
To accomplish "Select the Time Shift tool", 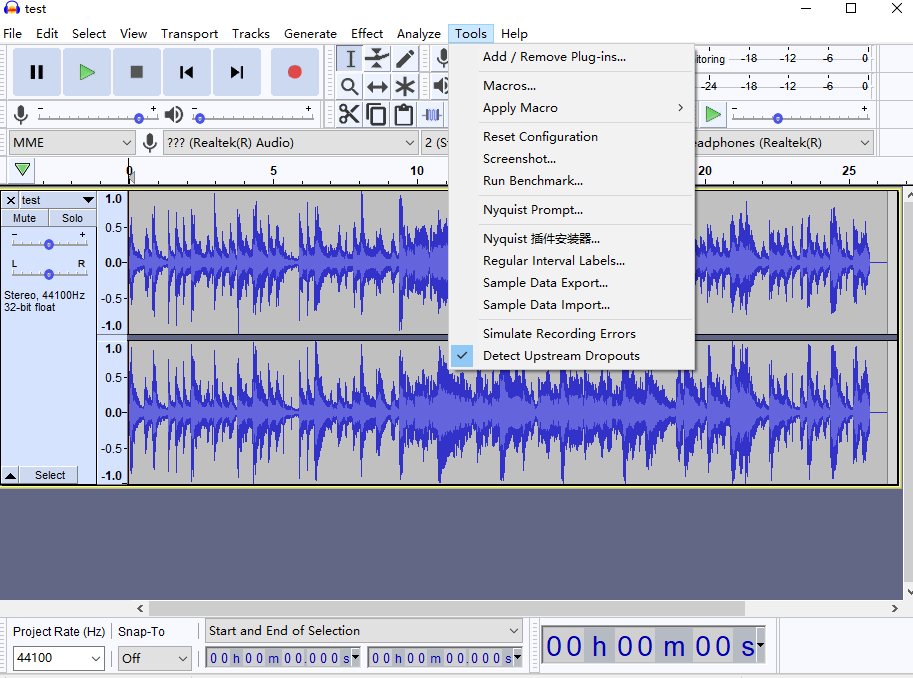I will [x=377, y=86].
